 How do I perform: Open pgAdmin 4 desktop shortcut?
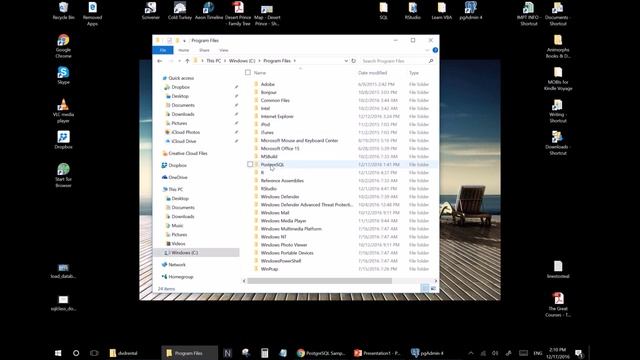pos(471,11)
